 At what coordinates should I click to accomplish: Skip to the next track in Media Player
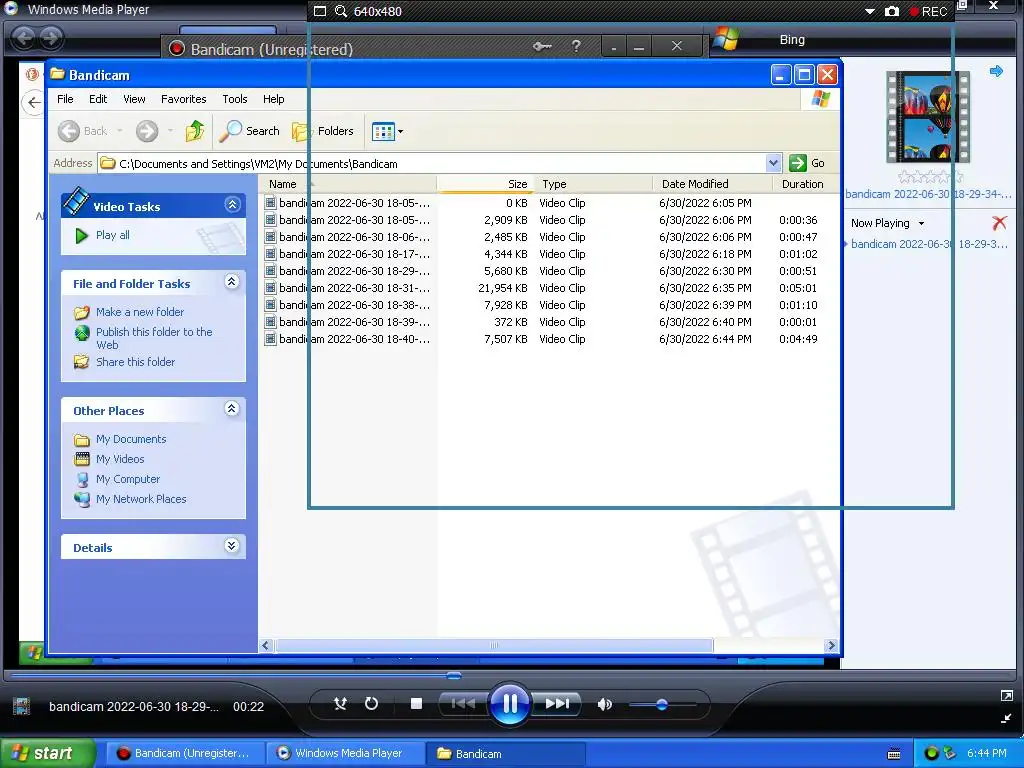point(557,703)
